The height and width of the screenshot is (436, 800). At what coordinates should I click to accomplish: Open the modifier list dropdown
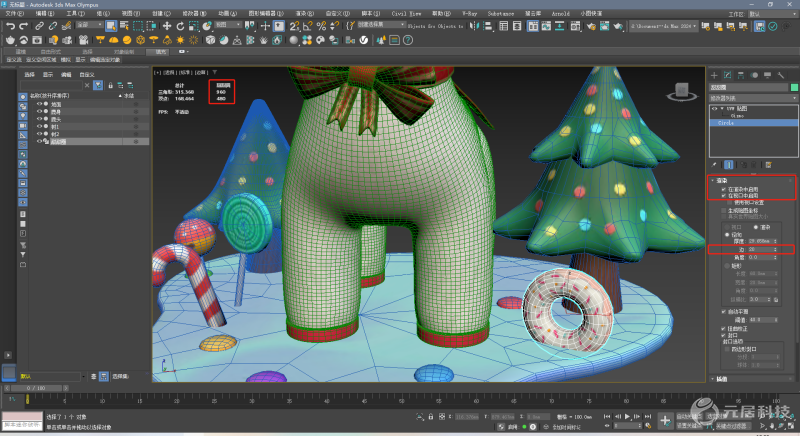(754, 100)
